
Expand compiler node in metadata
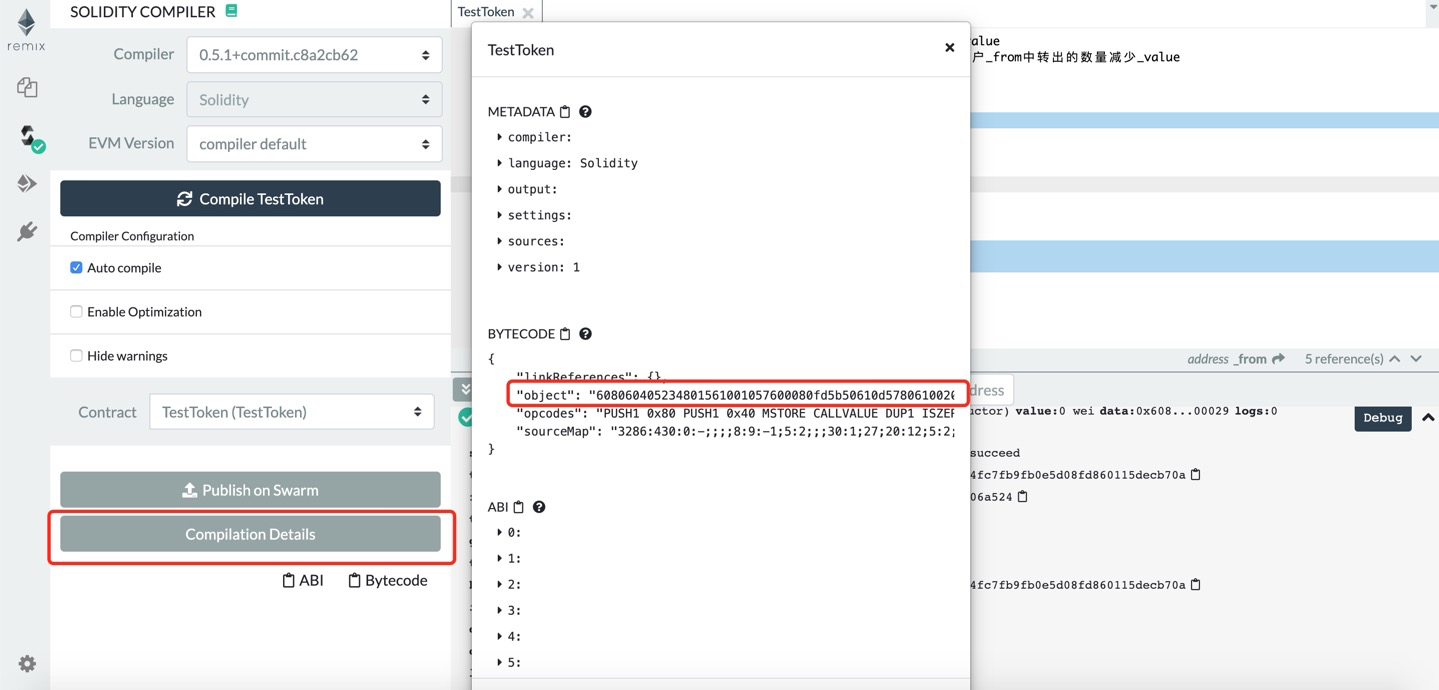tap(499, 137)
